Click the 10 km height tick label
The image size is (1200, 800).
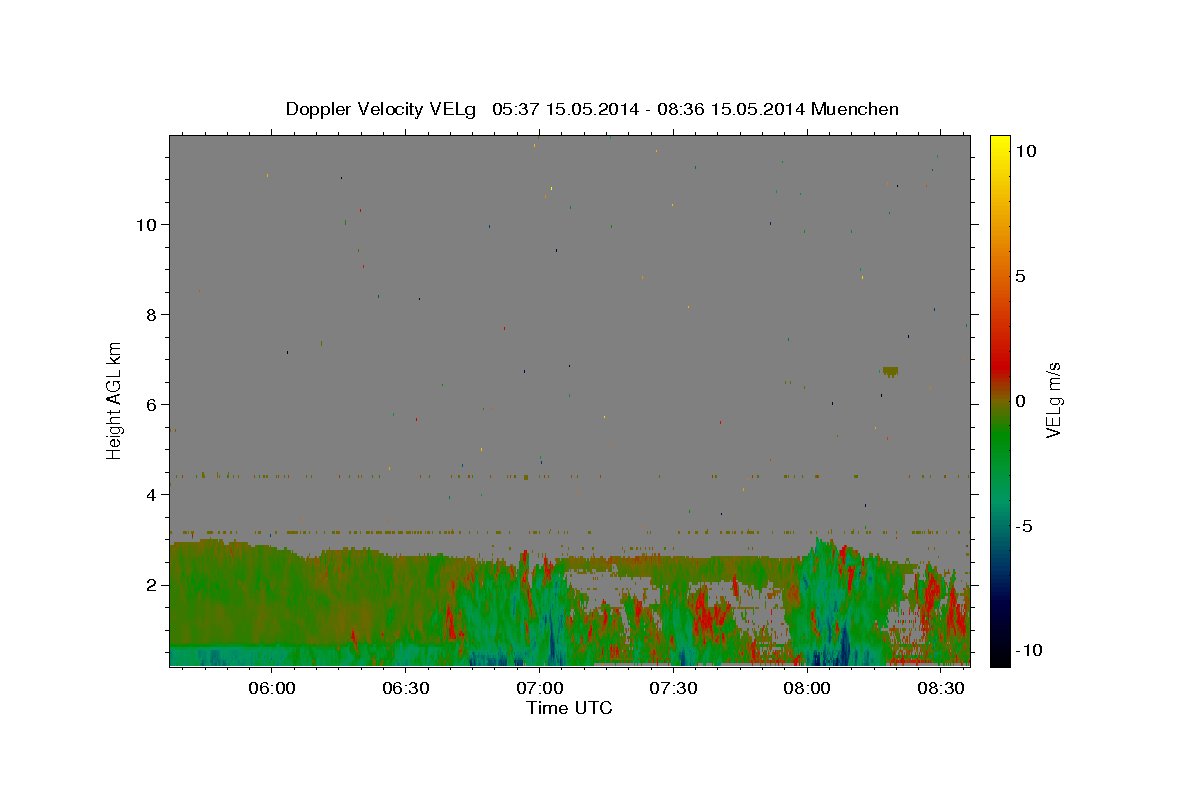146,224
